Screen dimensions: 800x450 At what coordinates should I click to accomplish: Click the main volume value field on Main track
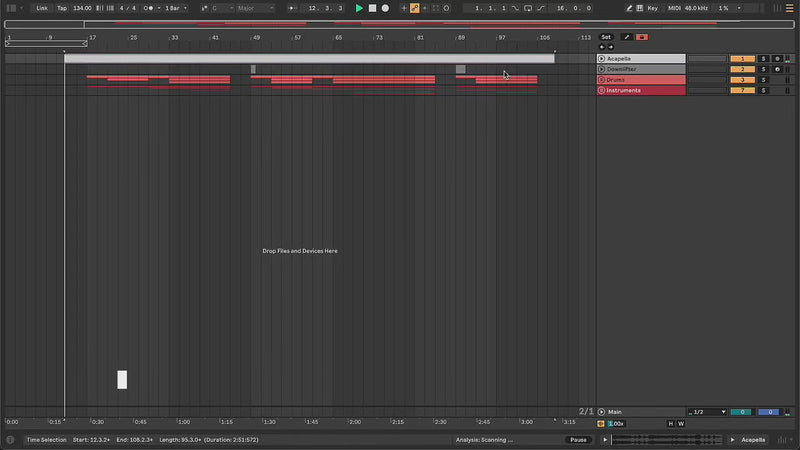pyautogui.click(x=740, y=412)
